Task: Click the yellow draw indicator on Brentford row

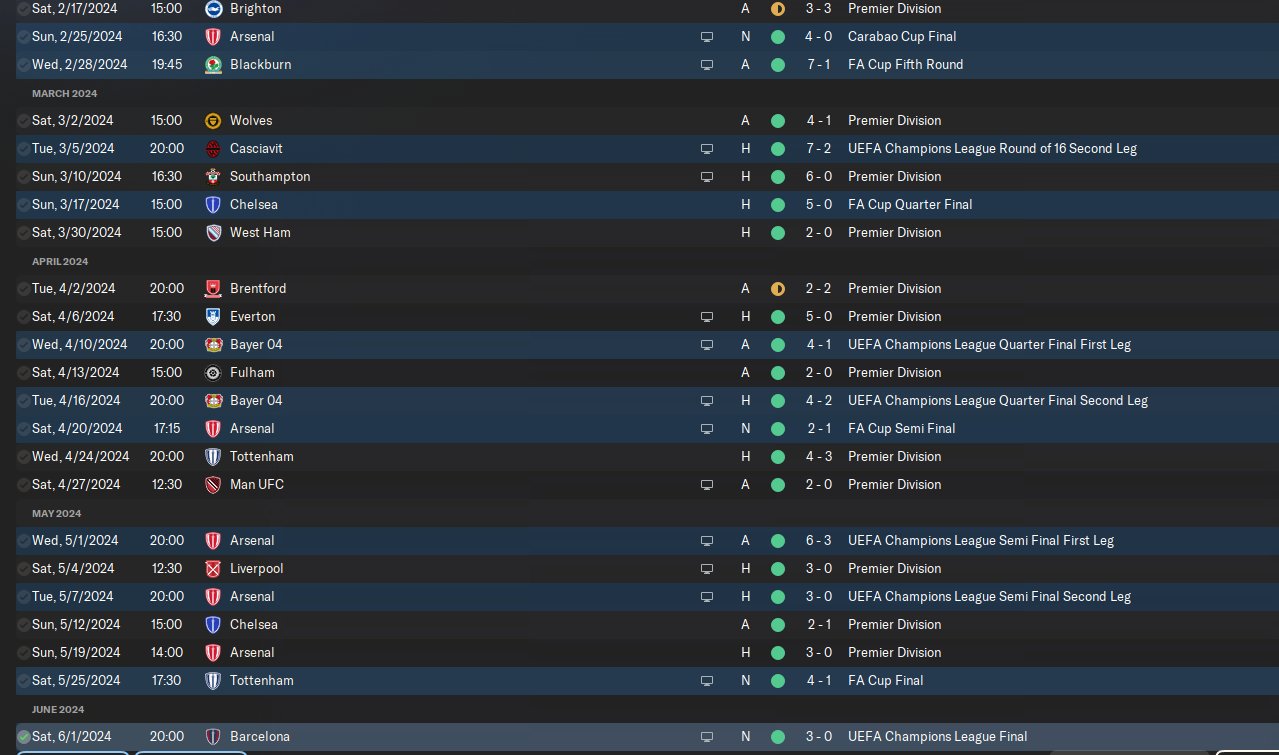Action: (778, 288)
